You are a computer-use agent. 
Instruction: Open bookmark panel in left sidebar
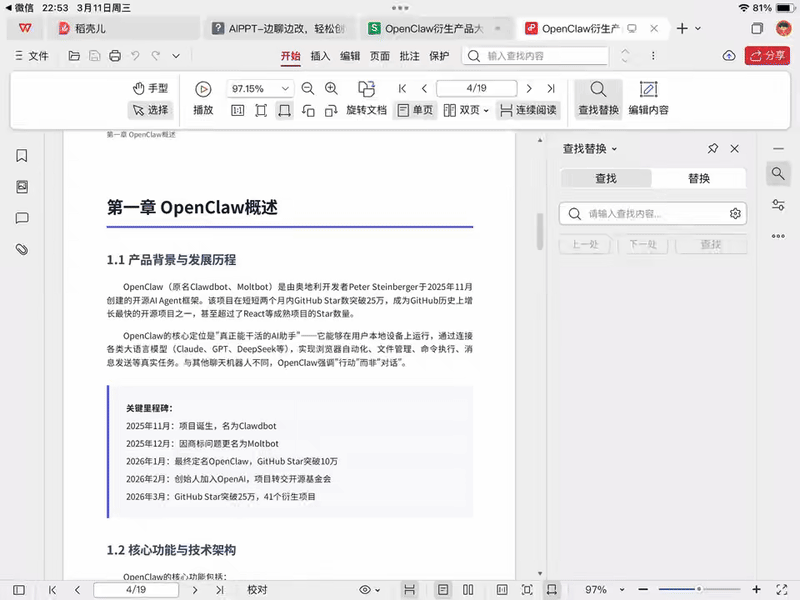click(21, 156)
